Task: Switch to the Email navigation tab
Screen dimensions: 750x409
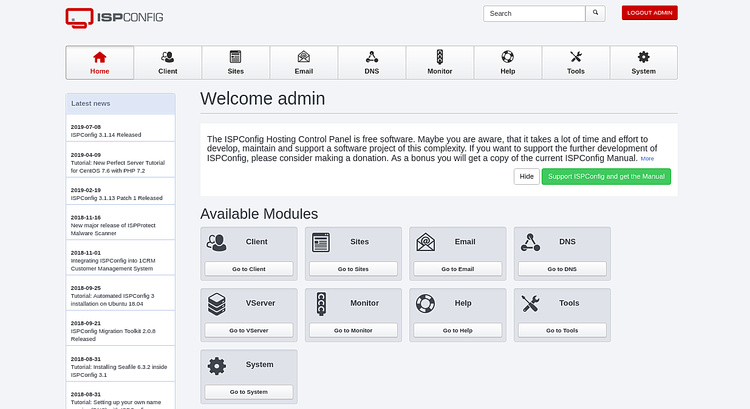Action: (x=304, y=62)
